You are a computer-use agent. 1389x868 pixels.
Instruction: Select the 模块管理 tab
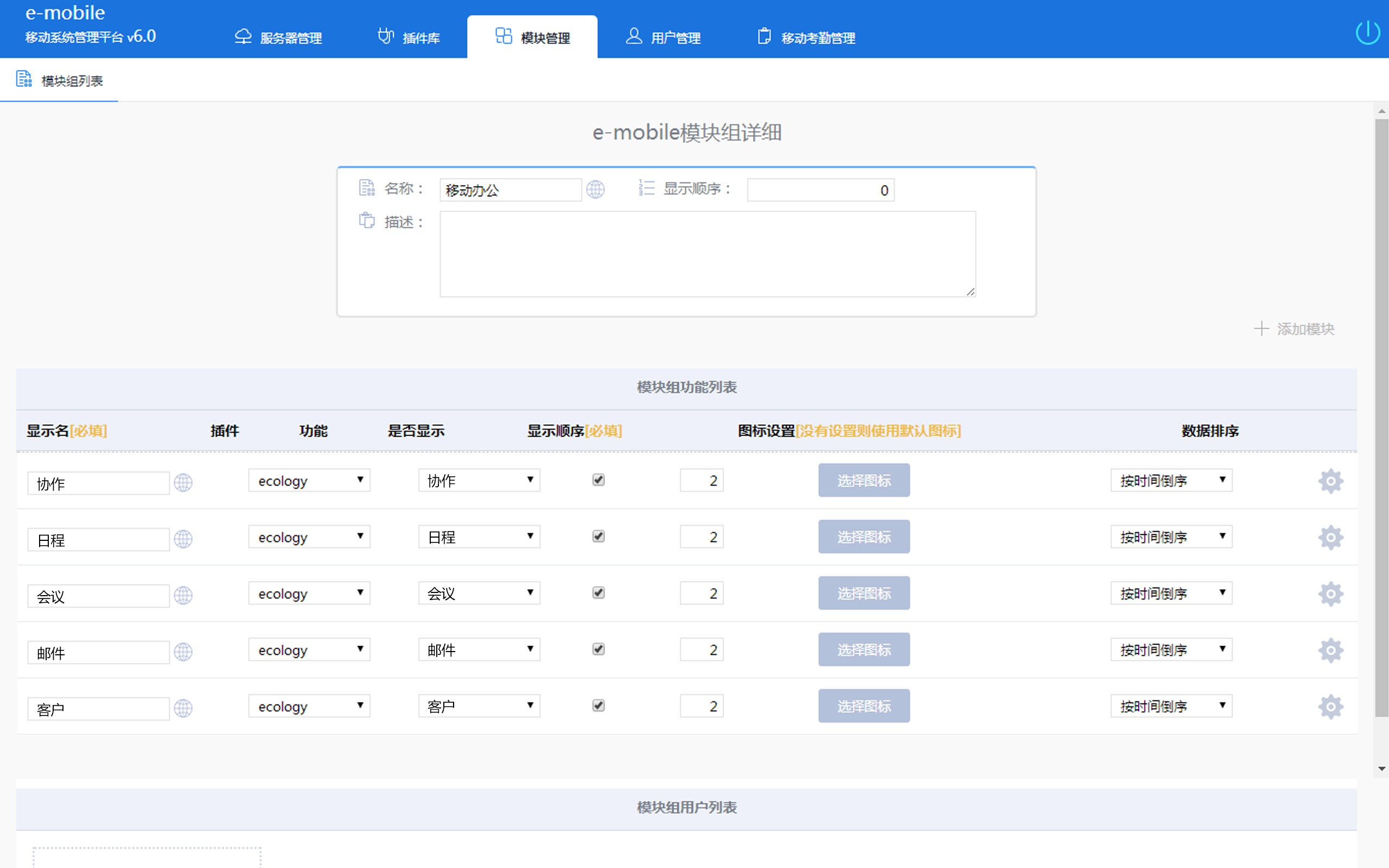(532, 37)
